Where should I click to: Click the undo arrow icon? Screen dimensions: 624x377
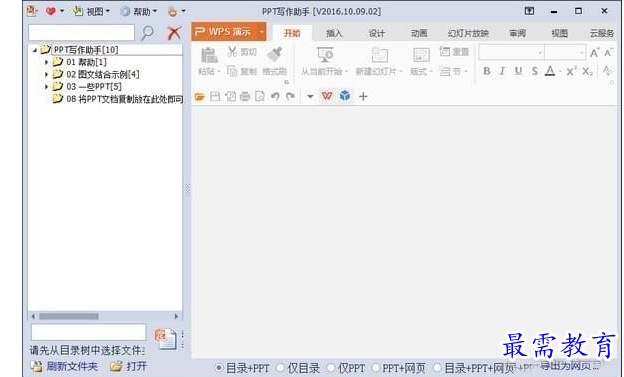275,96
